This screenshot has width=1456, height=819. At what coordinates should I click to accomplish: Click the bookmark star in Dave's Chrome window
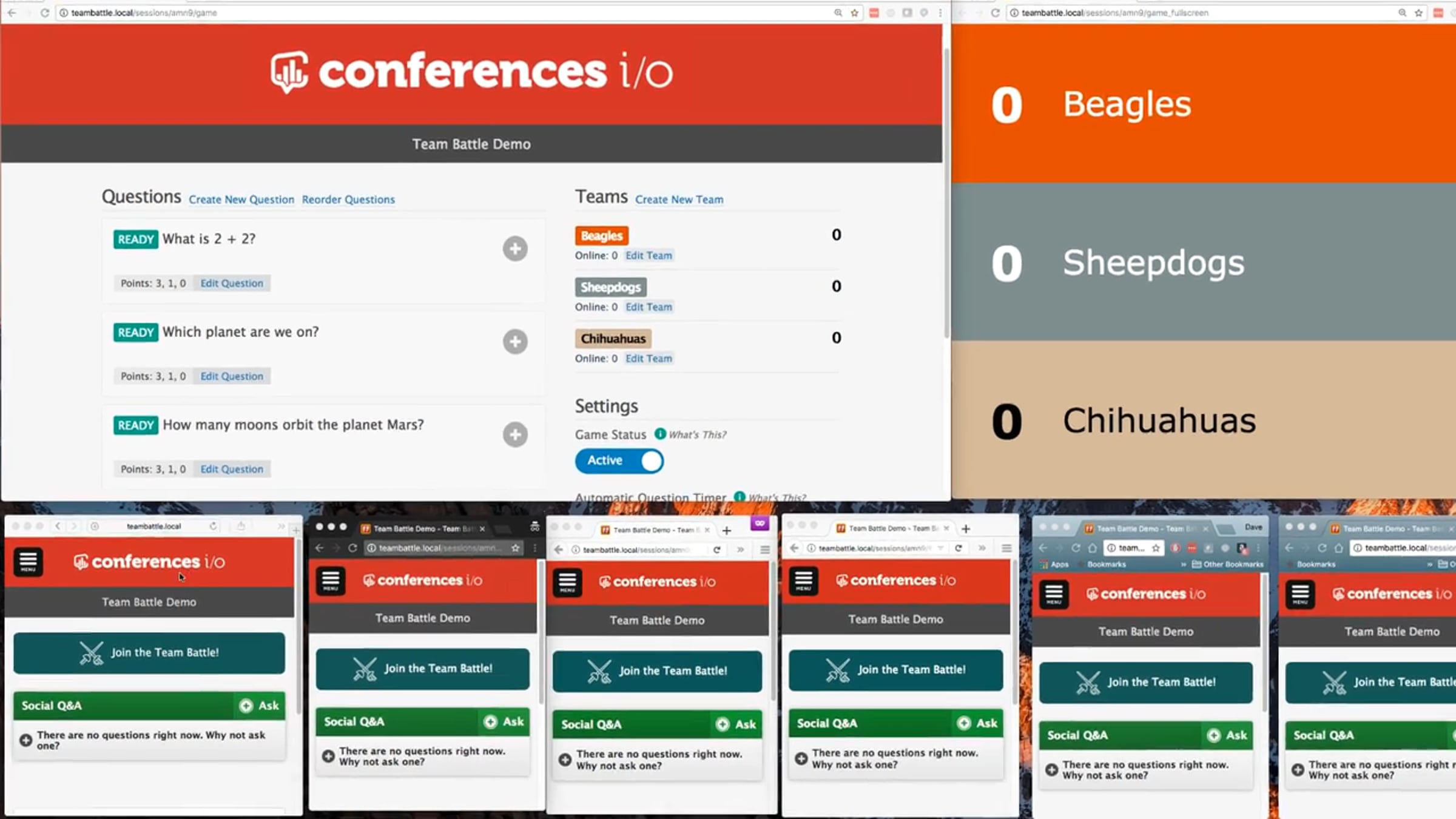pos(1156,548)
